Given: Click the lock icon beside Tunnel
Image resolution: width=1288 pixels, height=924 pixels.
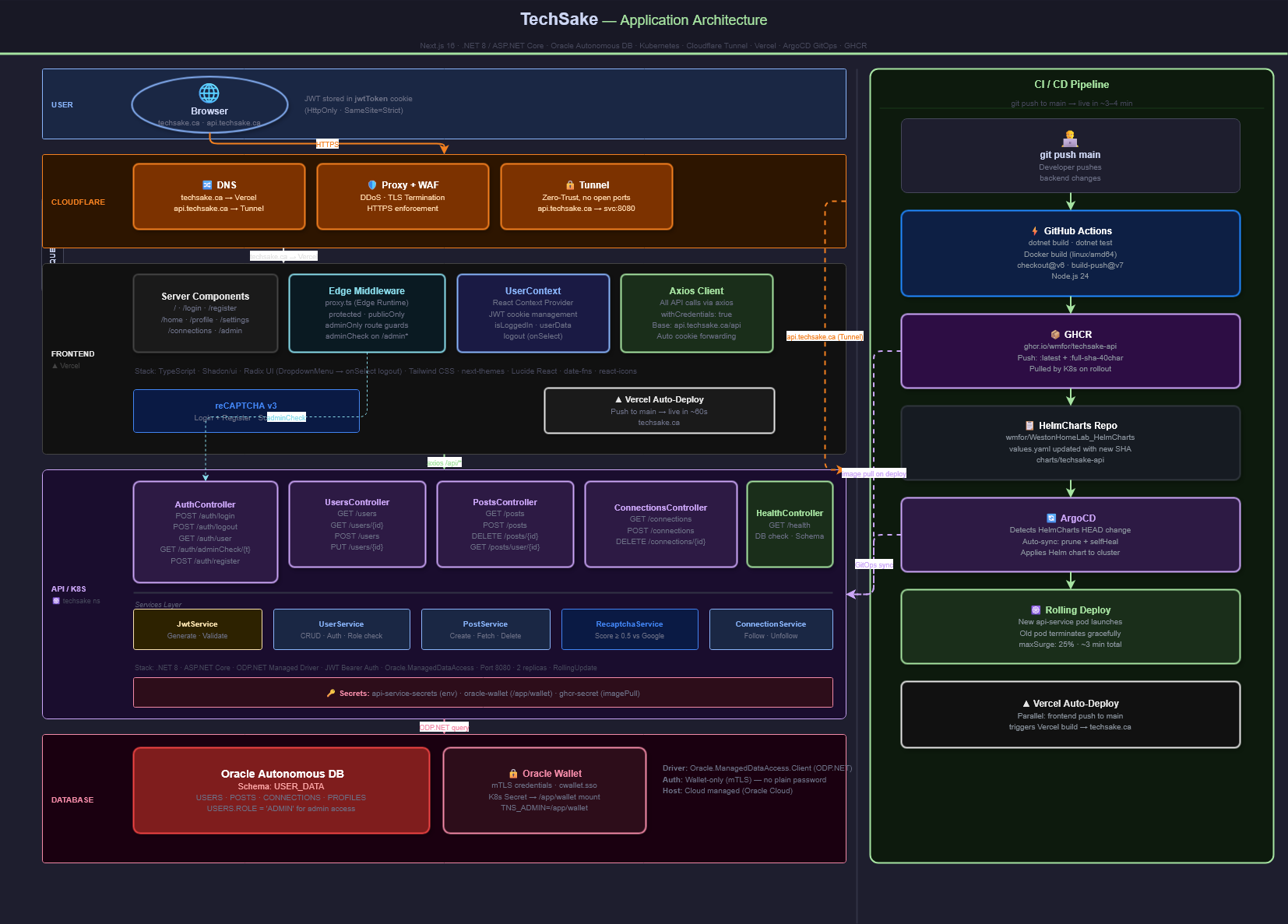Looking at the screenshot, I should click(x=570, y=185).
